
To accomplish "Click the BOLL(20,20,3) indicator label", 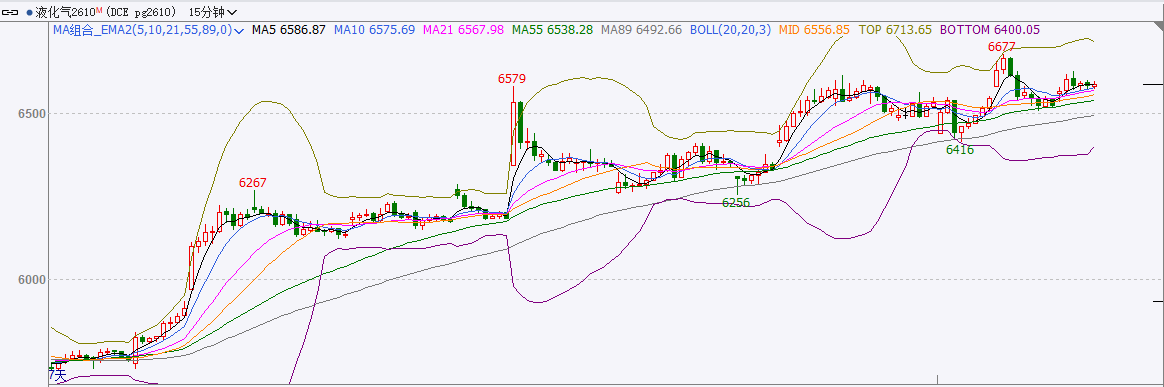I will [730, 30].
